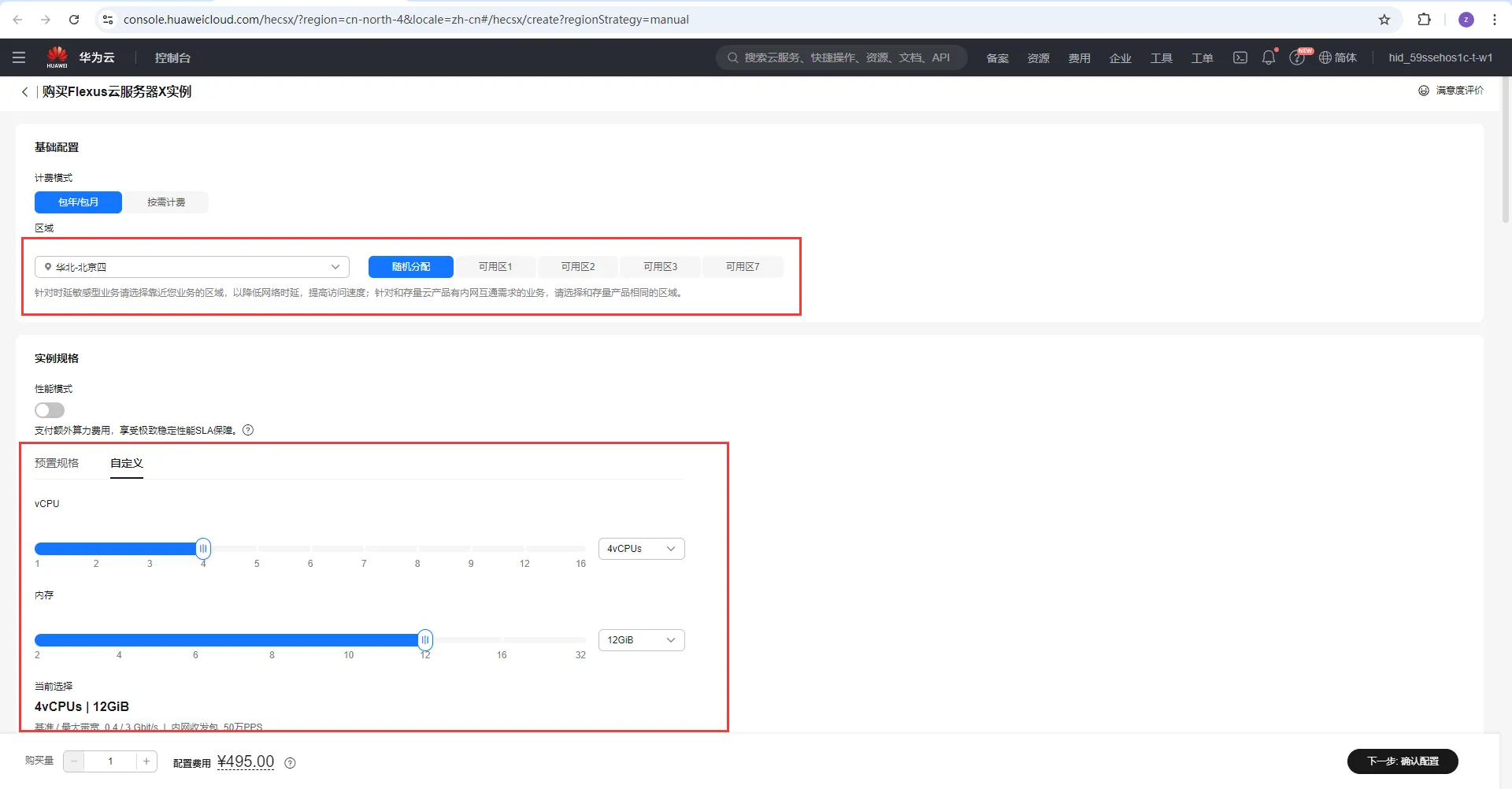This screenshot has height=789, width=1512.
Task: Open the browser extensions puzzle icon
Action: (1424, 20)
